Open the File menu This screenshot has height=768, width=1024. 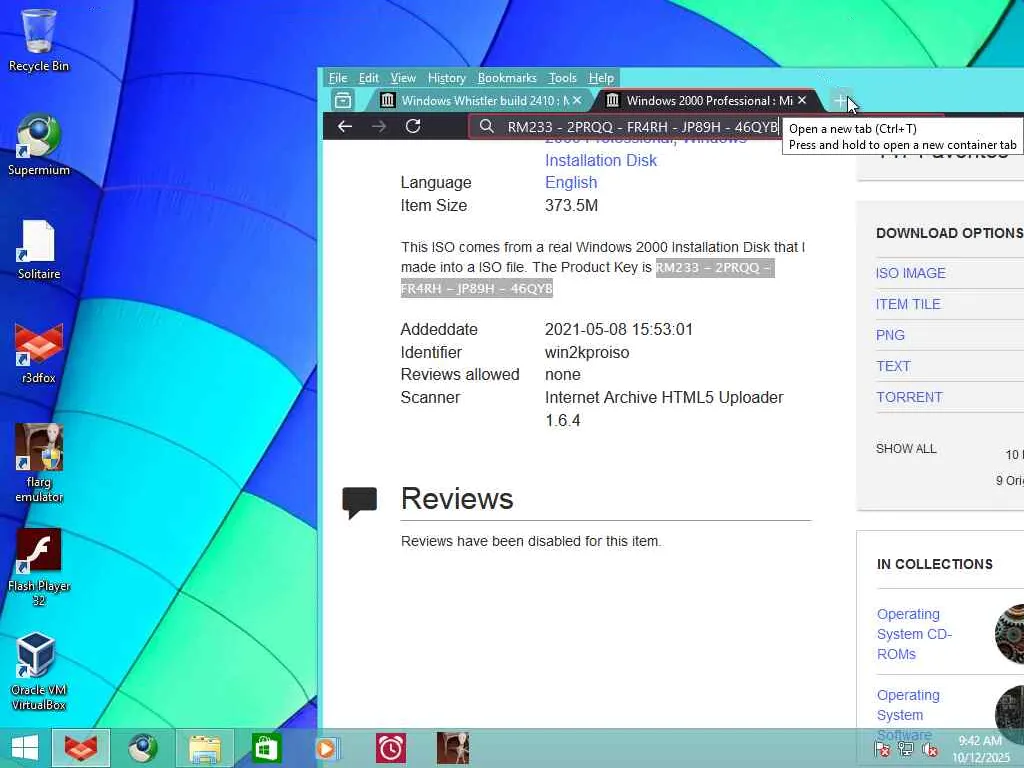tap(338, 78)
